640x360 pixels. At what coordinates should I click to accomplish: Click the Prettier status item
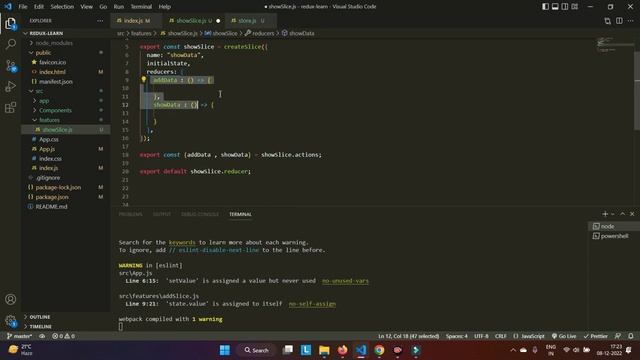click(596, 336)
